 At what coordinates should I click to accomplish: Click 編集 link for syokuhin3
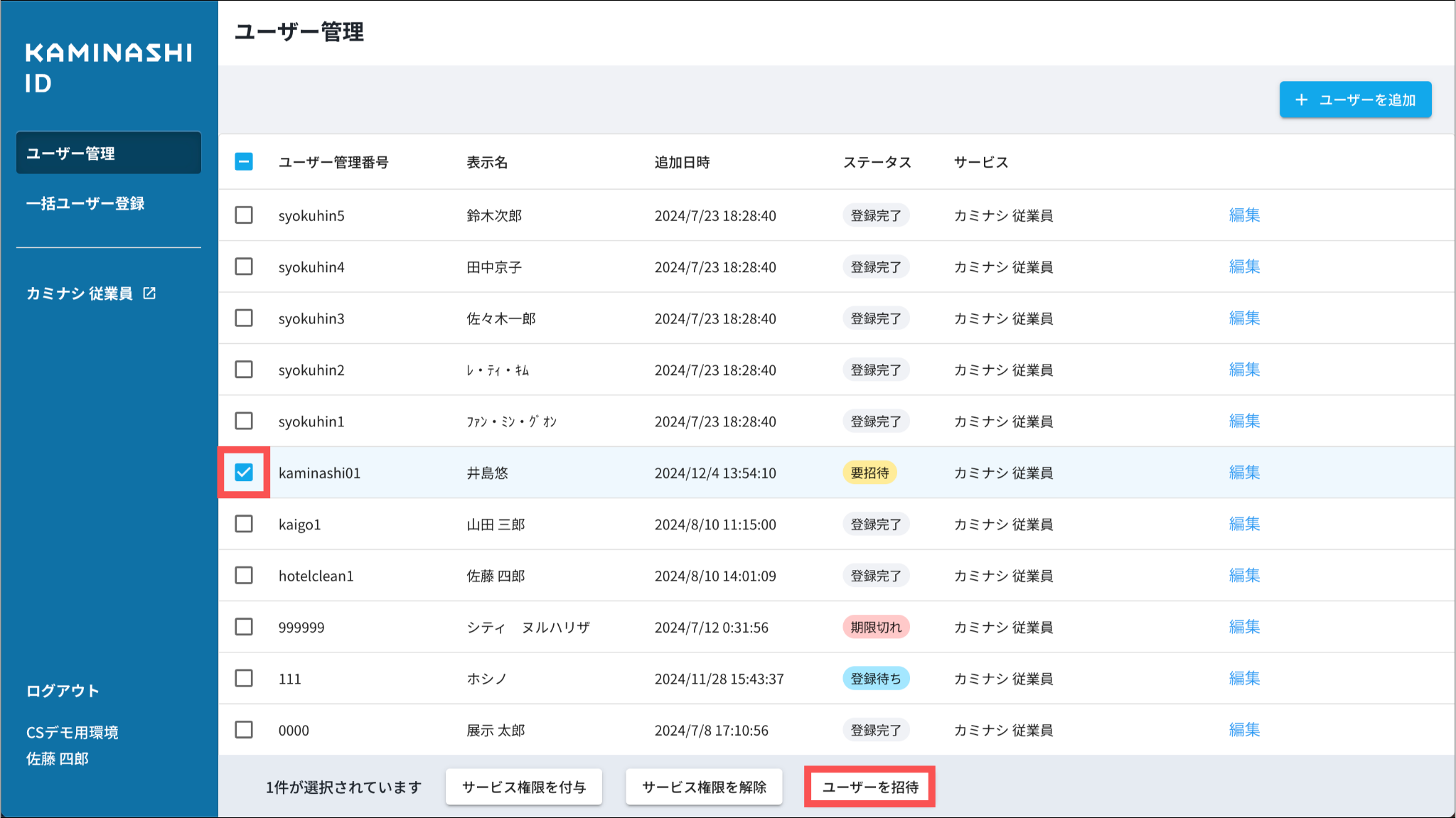[x=1244, y=318]
